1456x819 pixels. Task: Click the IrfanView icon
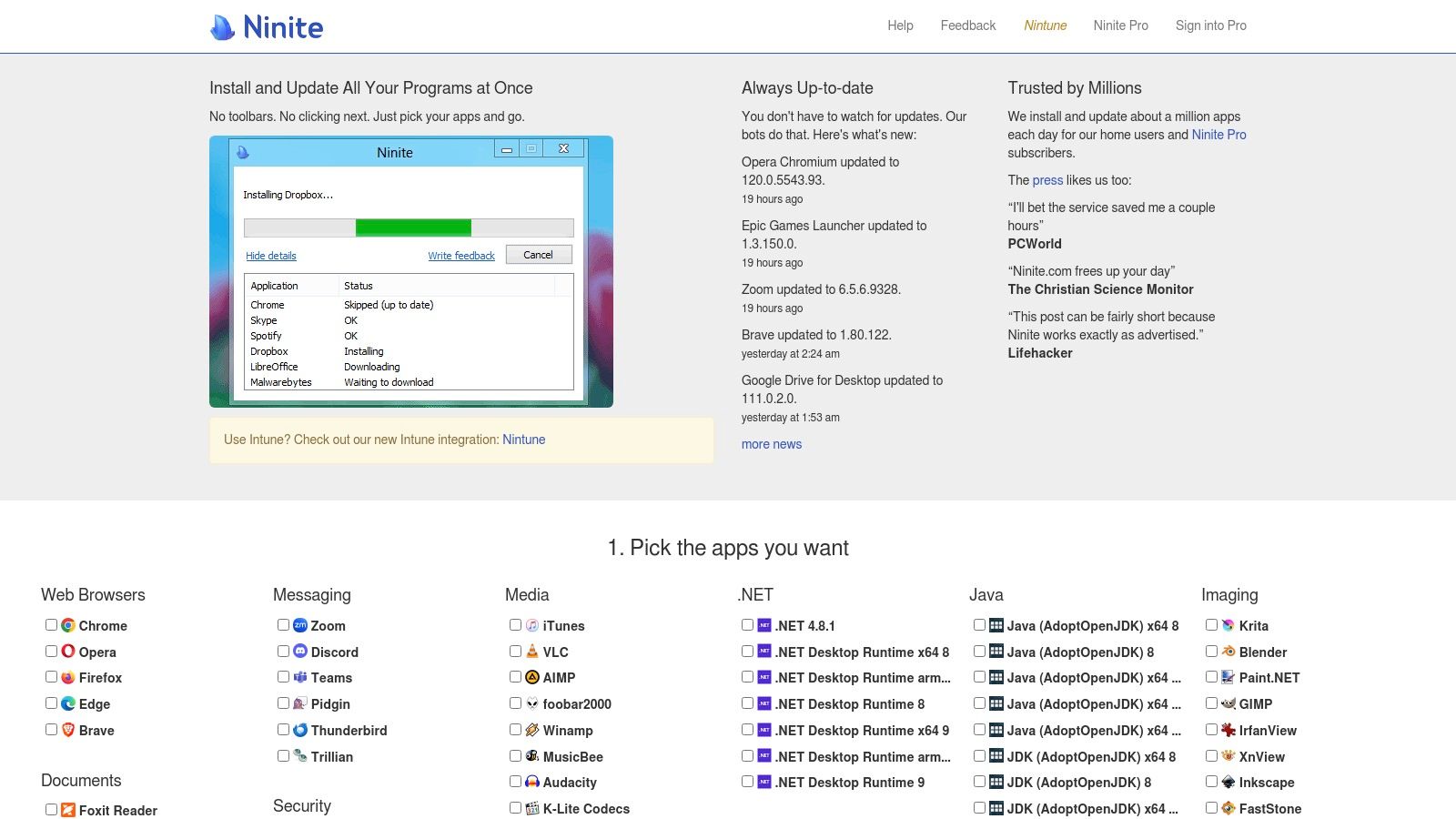[x=1228, y=730]
